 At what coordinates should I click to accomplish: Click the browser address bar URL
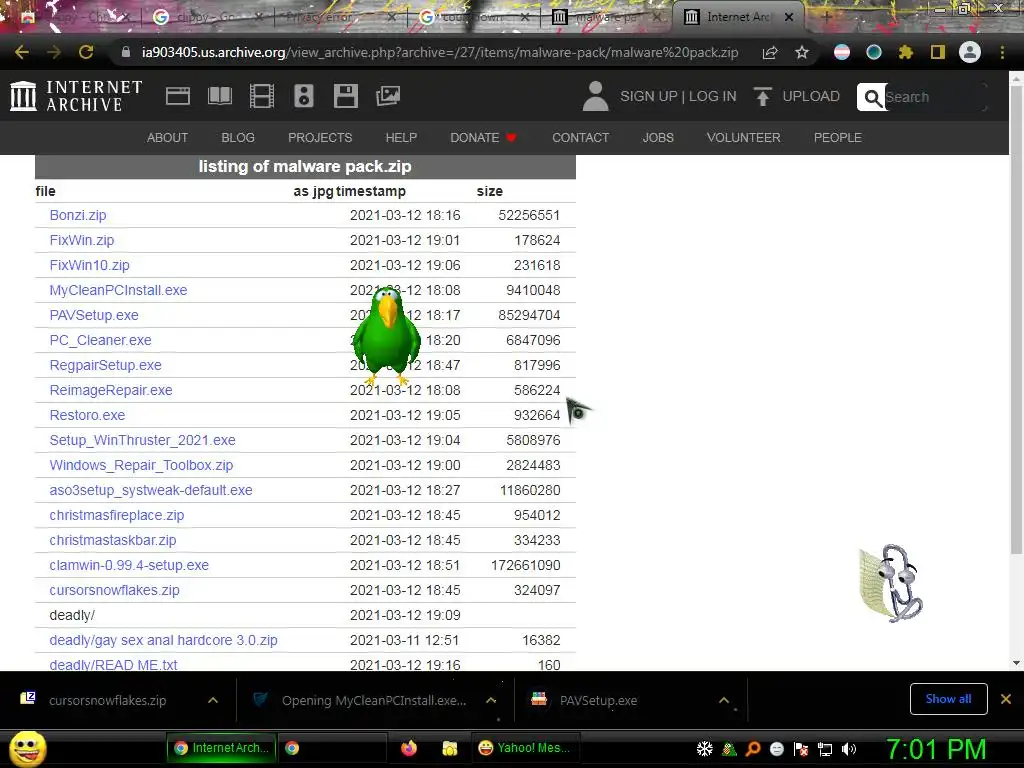tap(440, 53)
